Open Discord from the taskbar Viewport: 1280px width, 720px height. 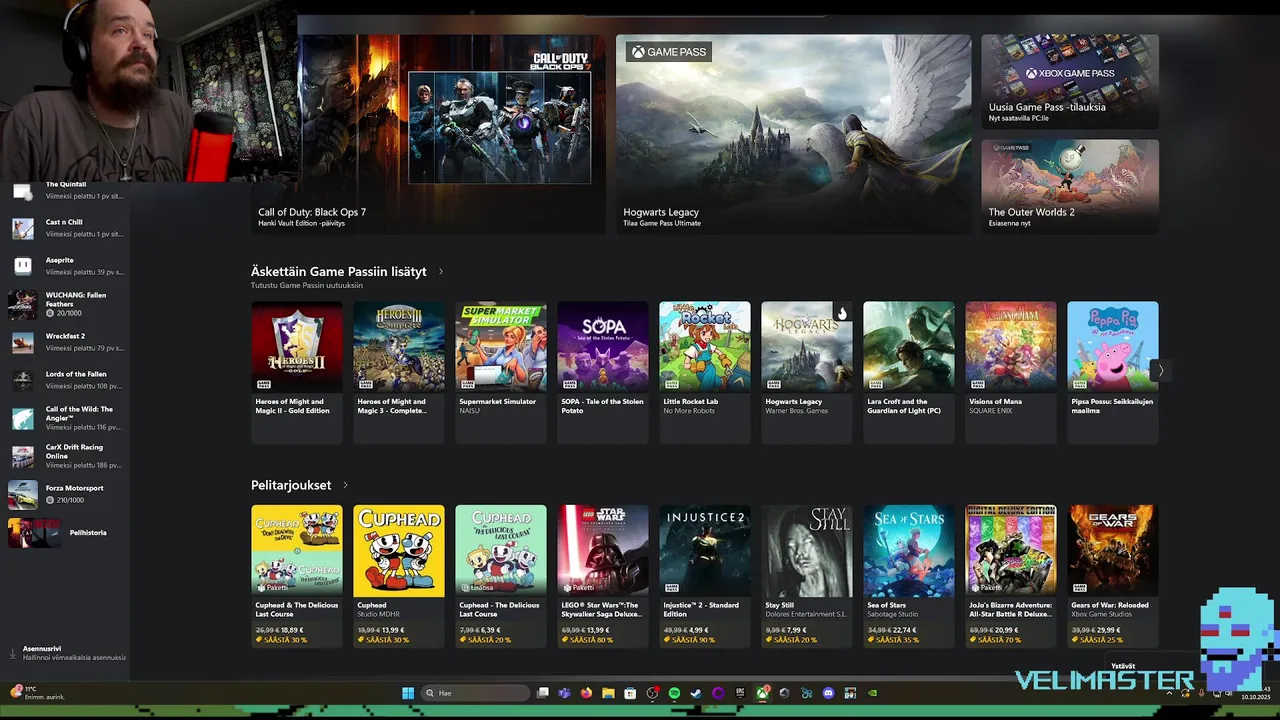point(828,693)
